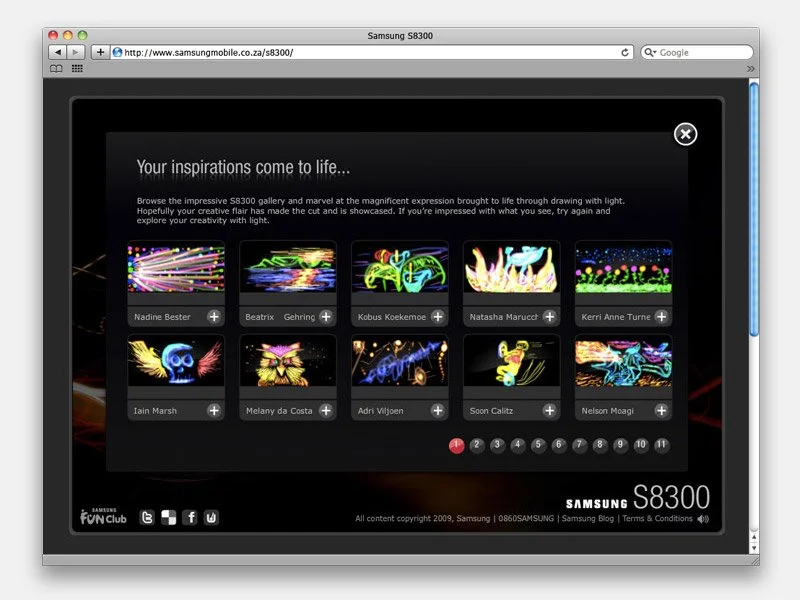Open the Terms & Conditions footer link
This screenshot has height=600, width=800.
[657, 518]
